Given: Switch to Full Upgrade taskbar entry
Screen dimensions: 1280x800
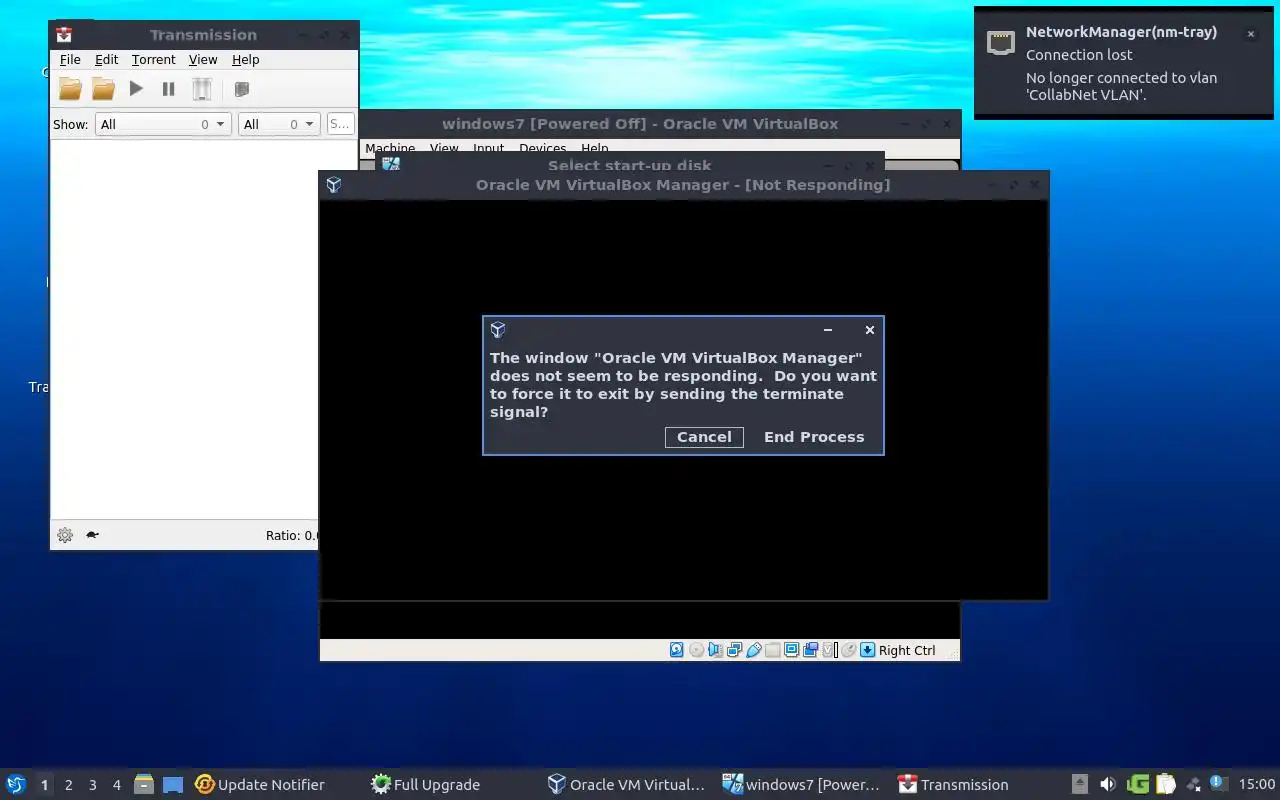Looking at the screenshot, I should [425, 785].
